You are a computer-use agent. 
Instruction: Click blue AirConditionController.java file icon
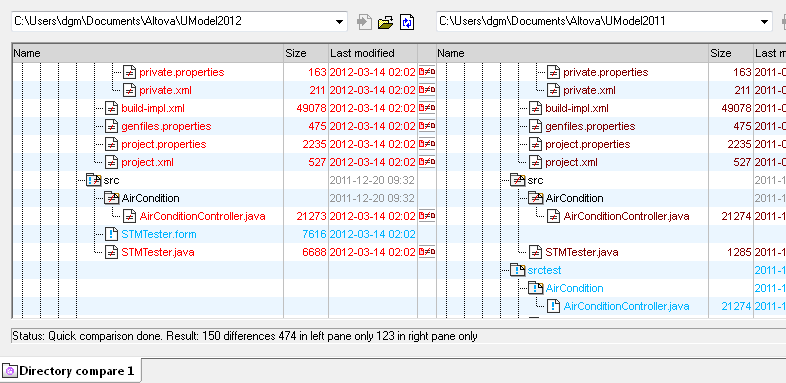tap(553, 306)
